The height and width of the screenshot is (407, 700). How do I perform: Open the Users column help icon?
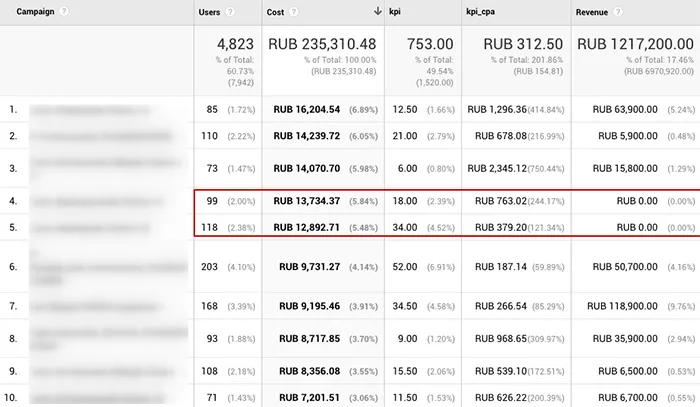(230, 12)
